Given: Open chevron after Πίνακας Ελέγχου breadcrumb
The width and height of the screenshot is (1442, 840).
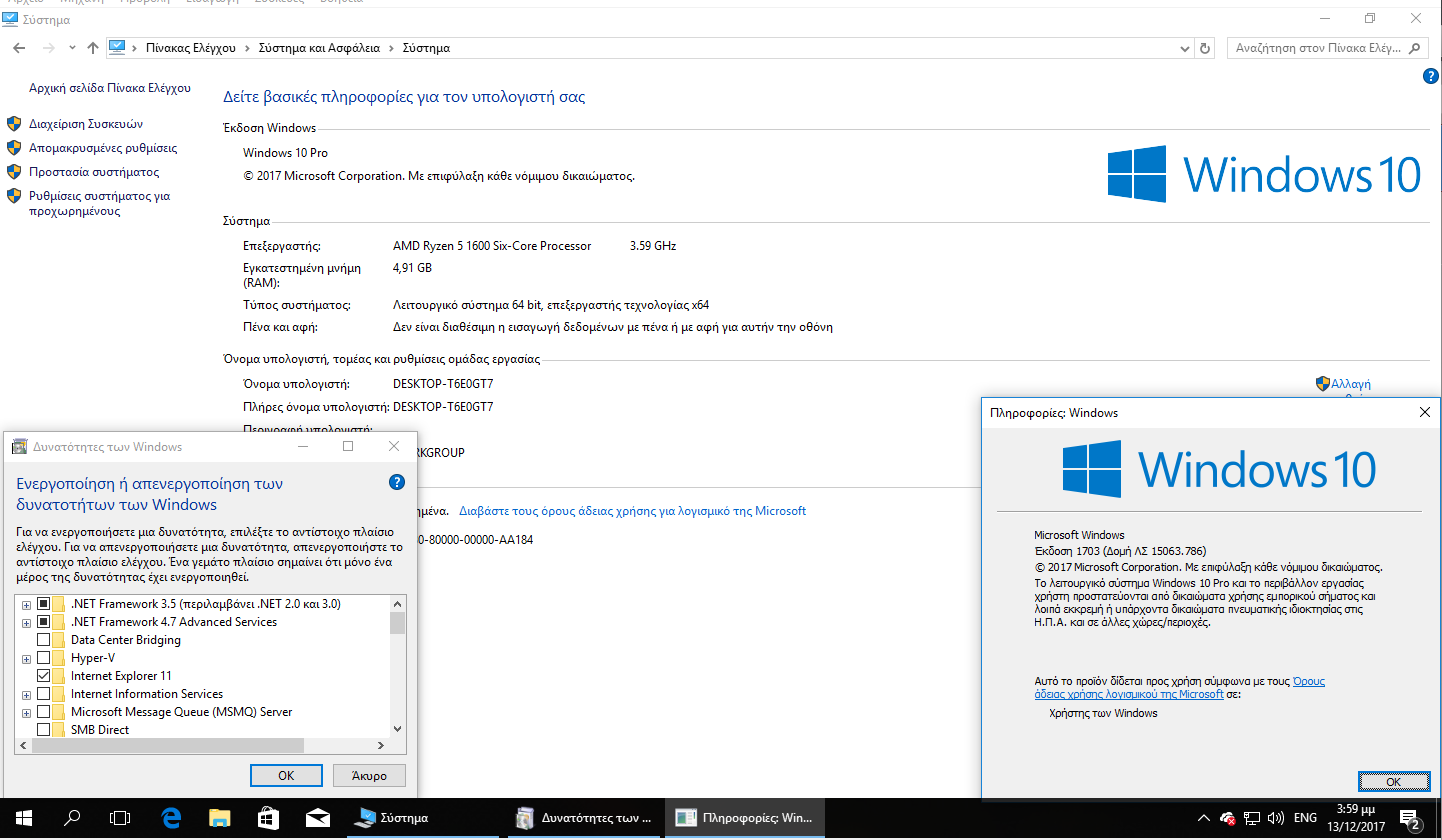Looking at the screenshot, I should point(247,48).
